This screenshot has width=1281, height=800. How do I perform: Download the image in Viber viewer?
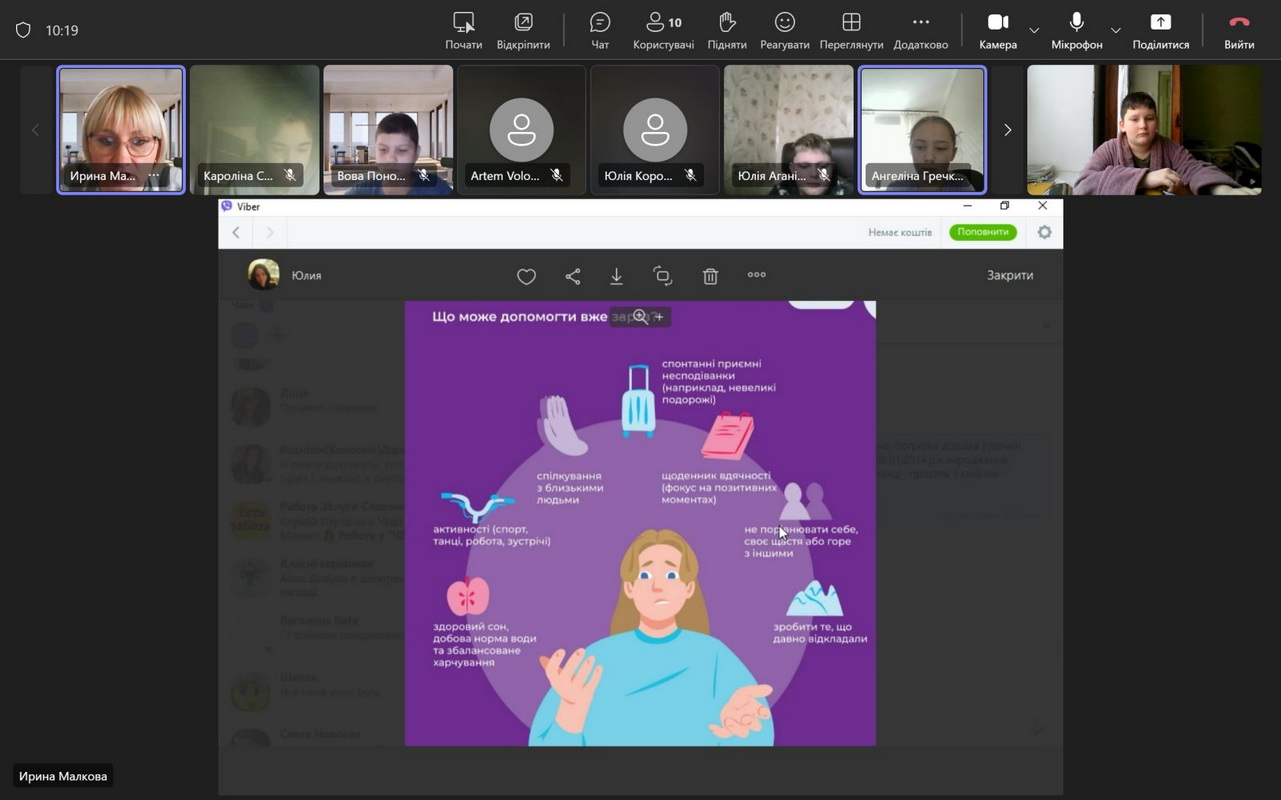(617, 276)
